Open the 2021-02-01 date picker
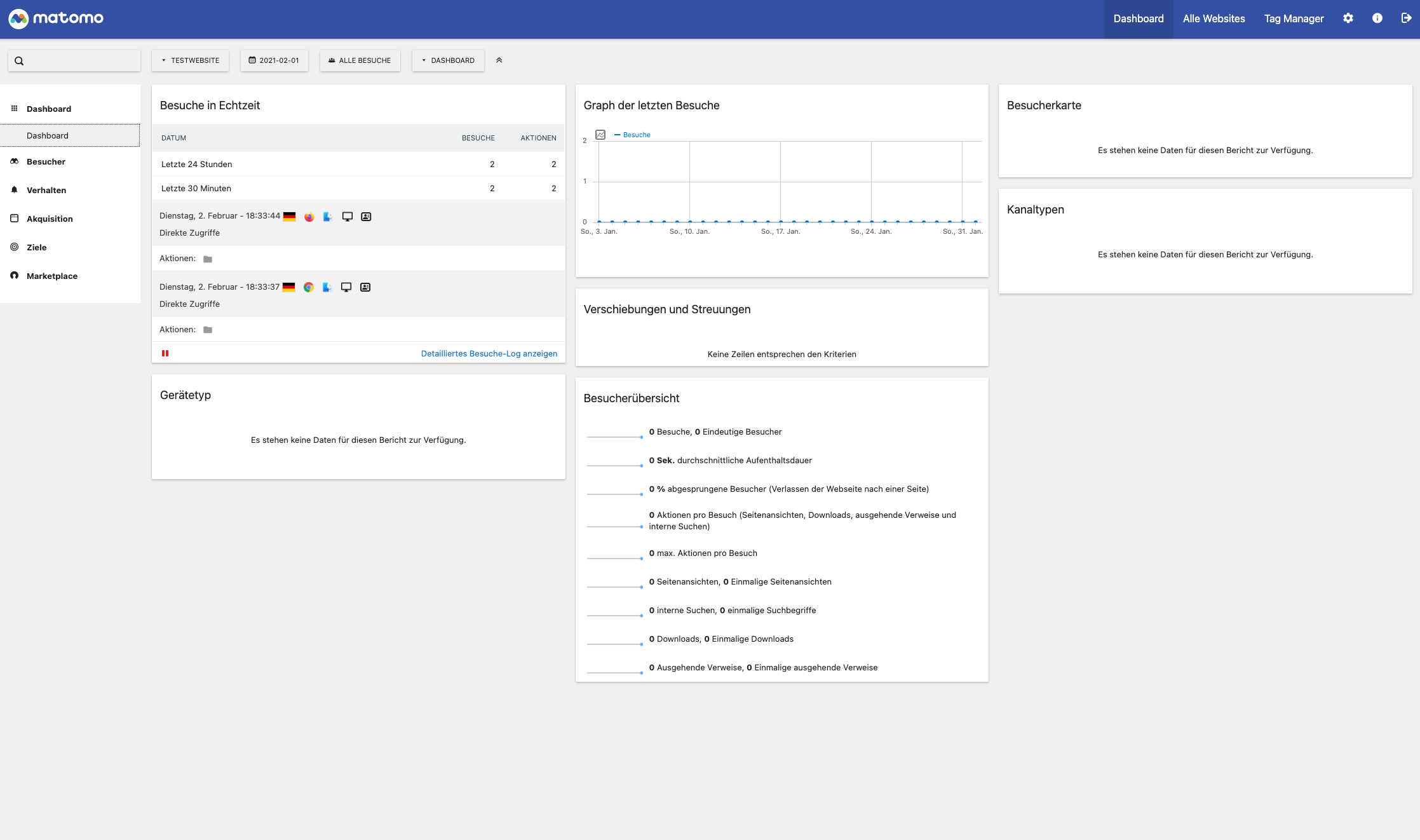 point(274,60)
